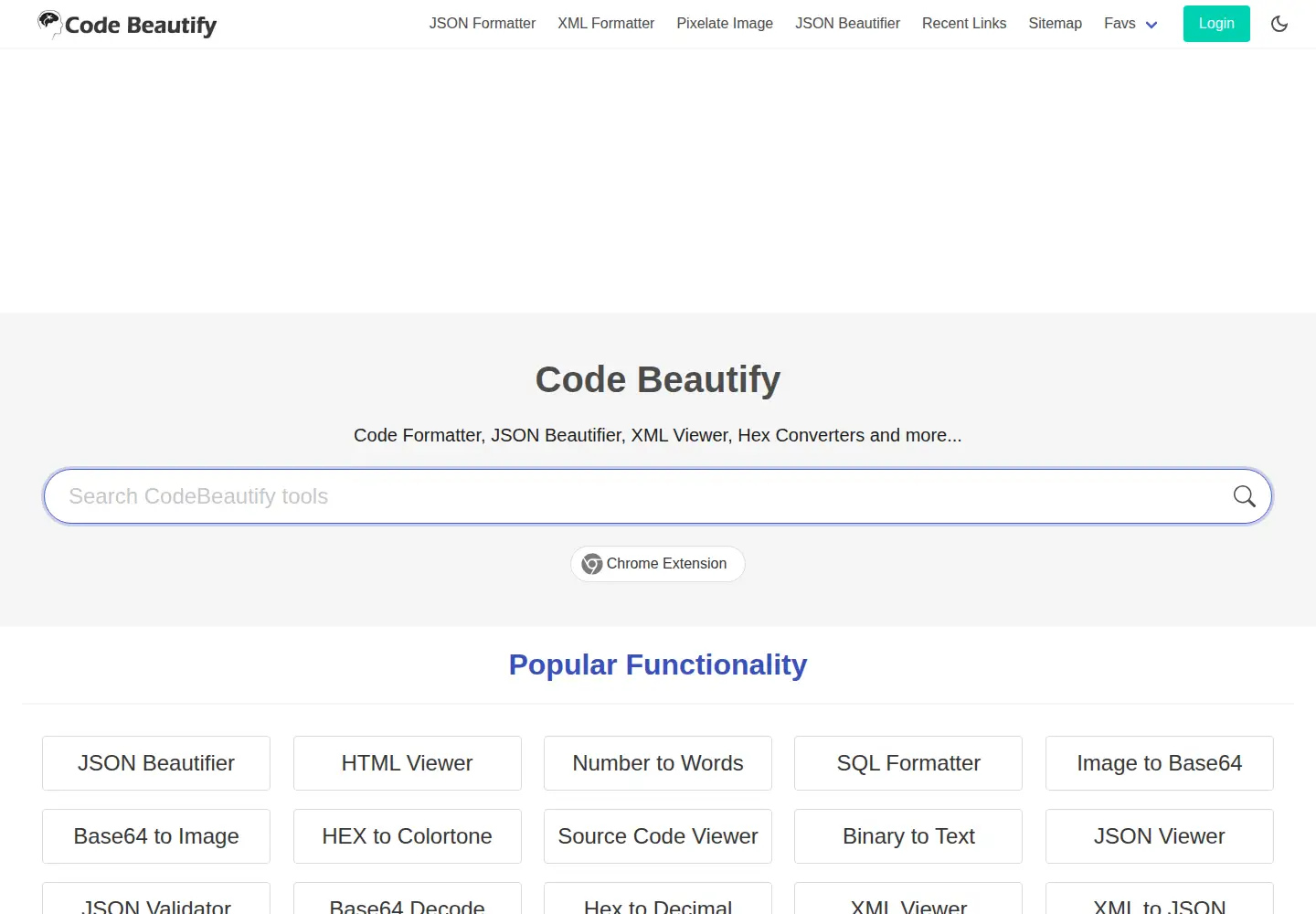Open the SQL Formatter tool

(x=908, y=763)
